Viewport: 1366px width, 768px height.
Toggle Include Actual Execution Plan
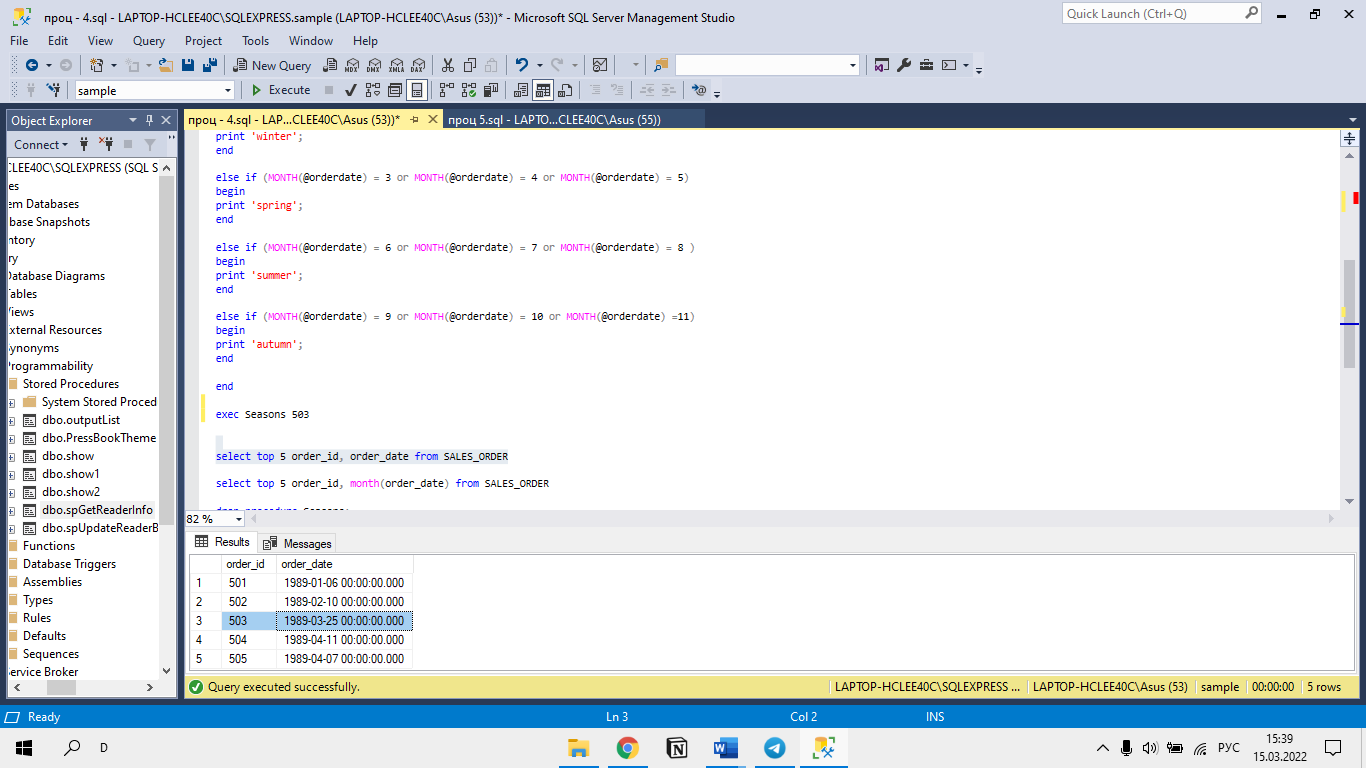point(447,90)
